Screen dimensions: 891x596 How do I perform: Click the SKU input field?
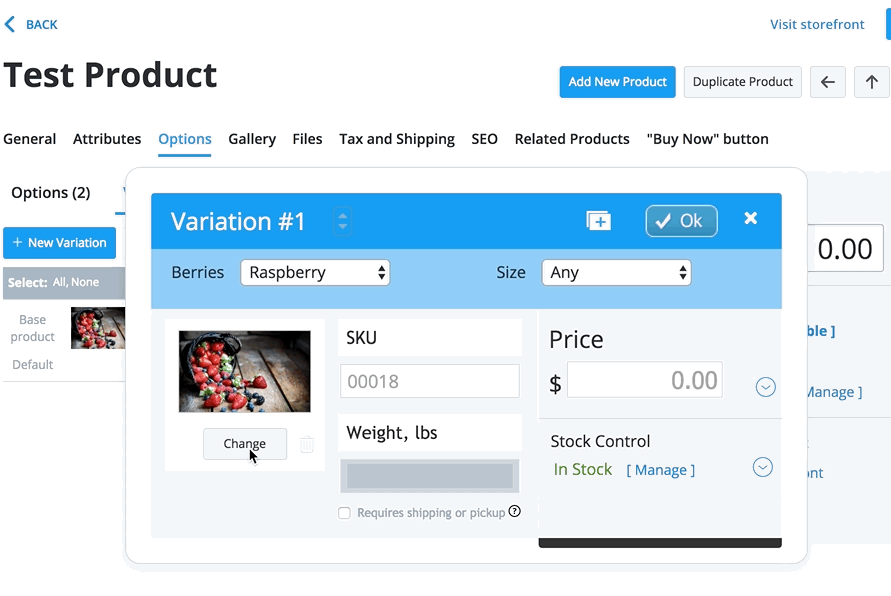click(x=430, y=381)
